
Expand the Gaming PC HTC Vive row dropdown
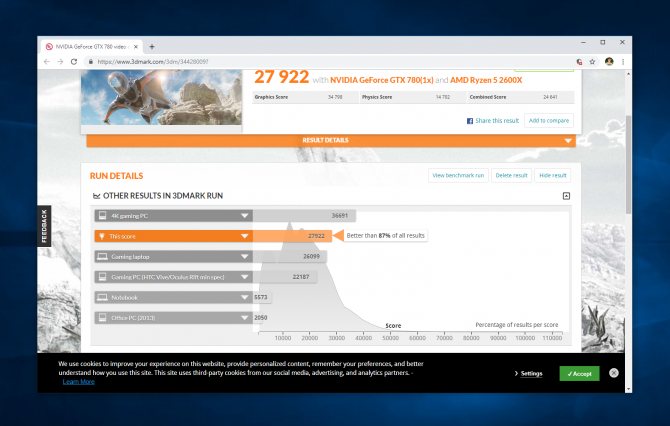pos(244,277)
